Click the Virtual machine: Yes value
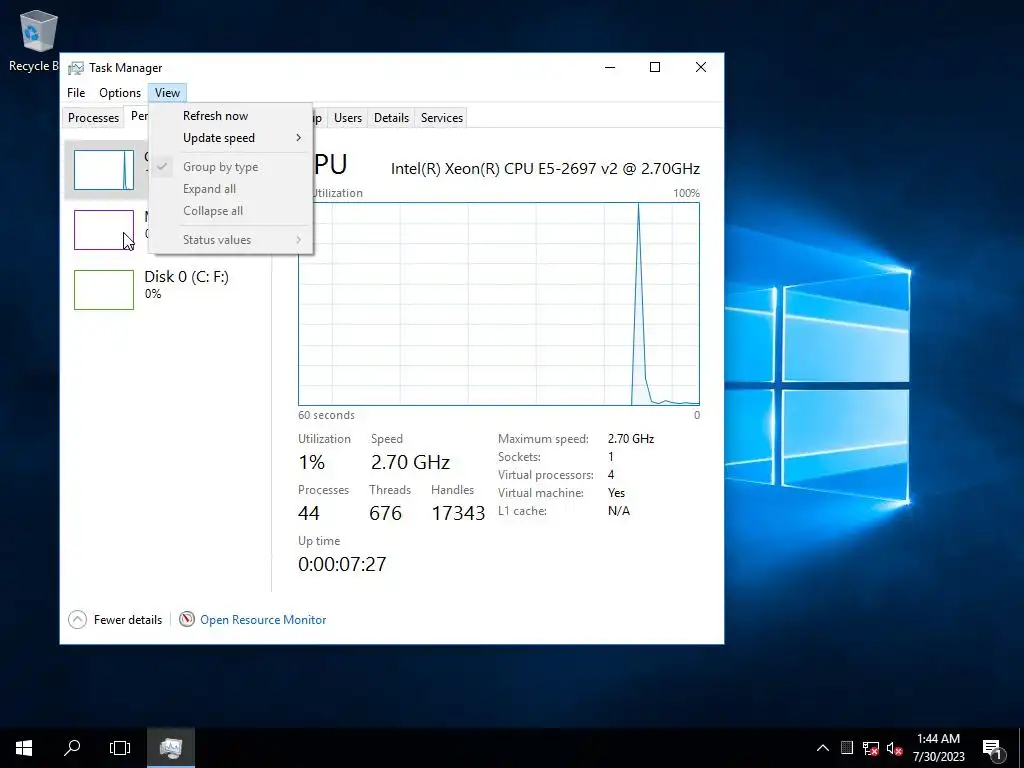Image resolution: width=1024 pixels, height=768 pixels. [616, 492]
